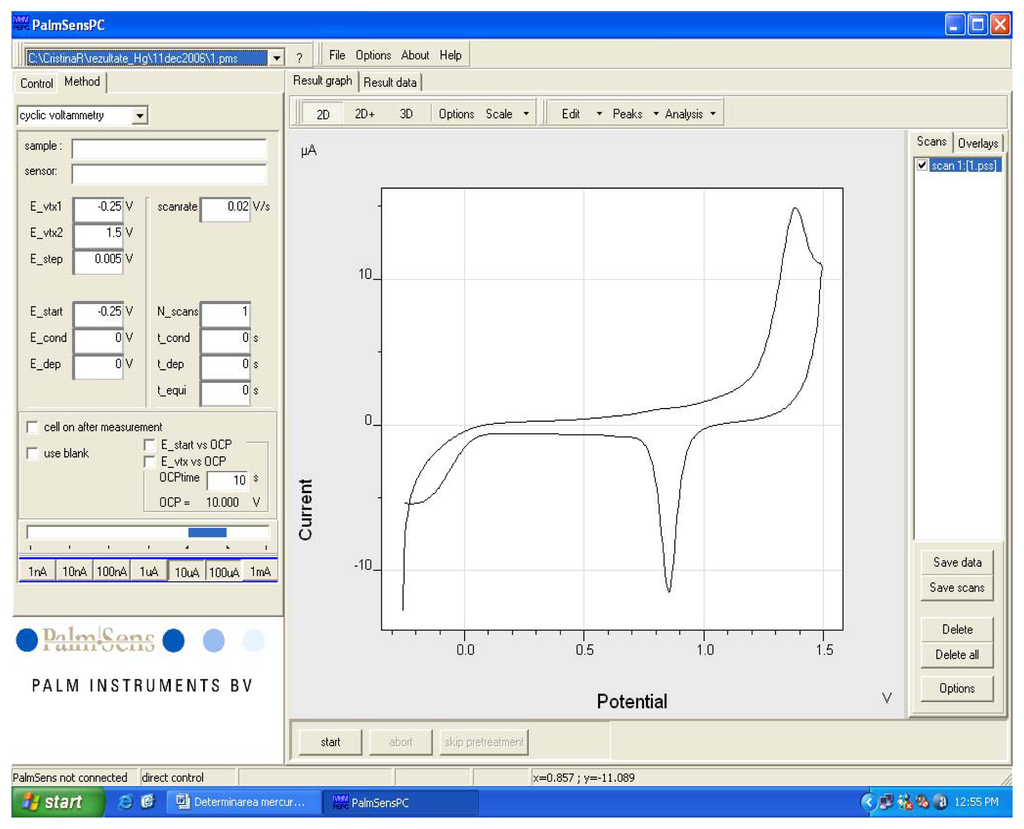
Task: Click the Save data button
Action: (x=957, y=563)
